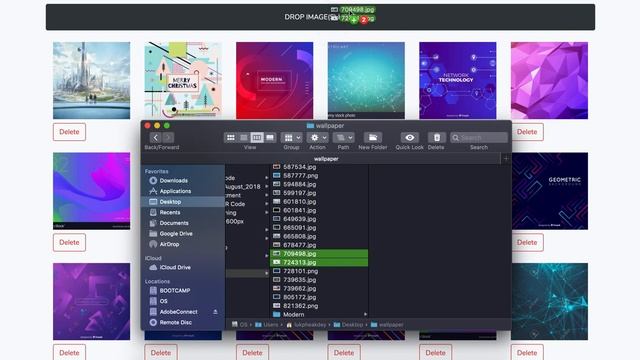Select file 594884.jpg

point(319,184)
